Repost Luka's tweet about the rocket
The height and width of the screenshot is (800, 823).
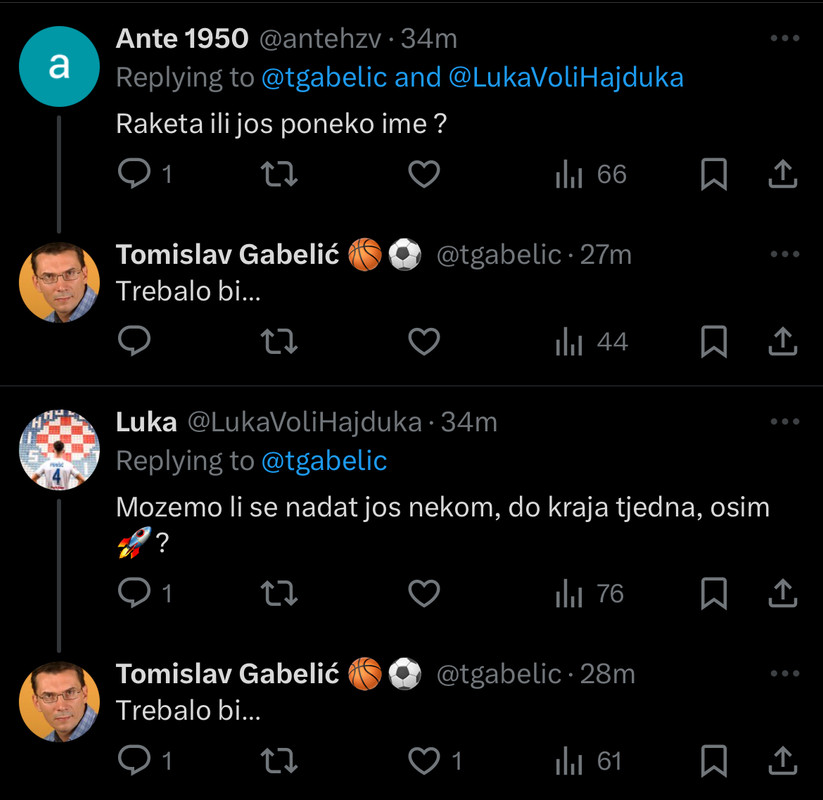[x=279, y=594]
